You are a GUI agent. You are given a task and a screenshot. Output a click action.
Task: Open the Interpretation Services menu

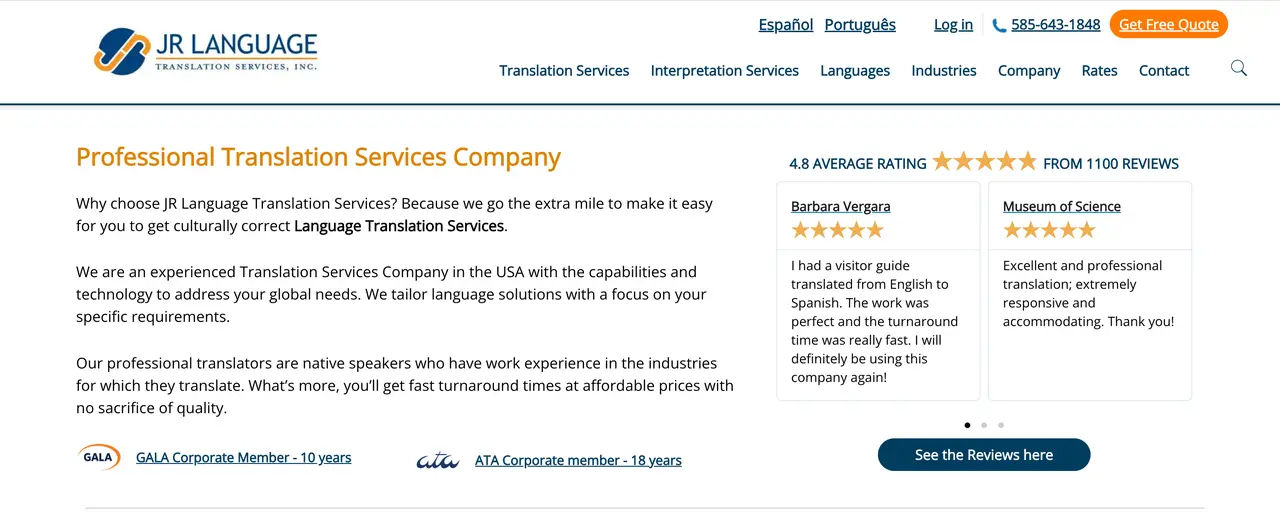(724, 70)
